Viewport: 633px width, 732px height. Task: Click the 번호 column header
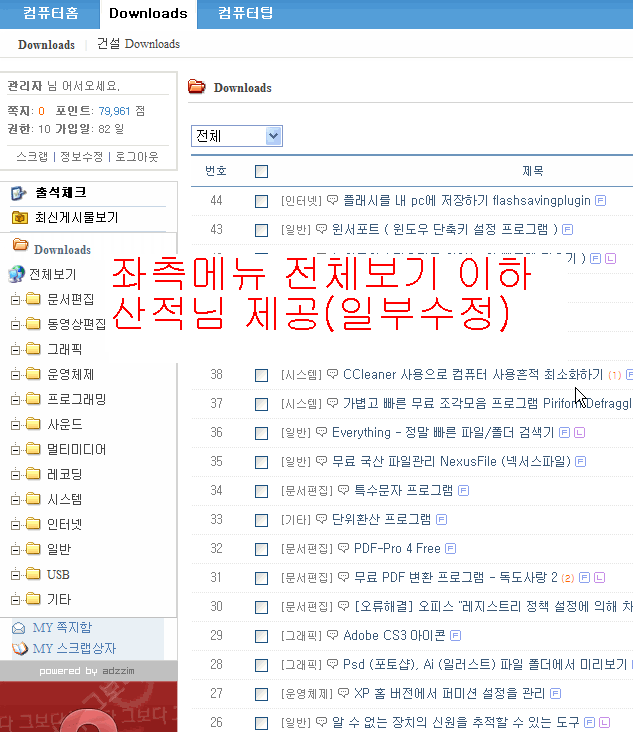[216, 171]
